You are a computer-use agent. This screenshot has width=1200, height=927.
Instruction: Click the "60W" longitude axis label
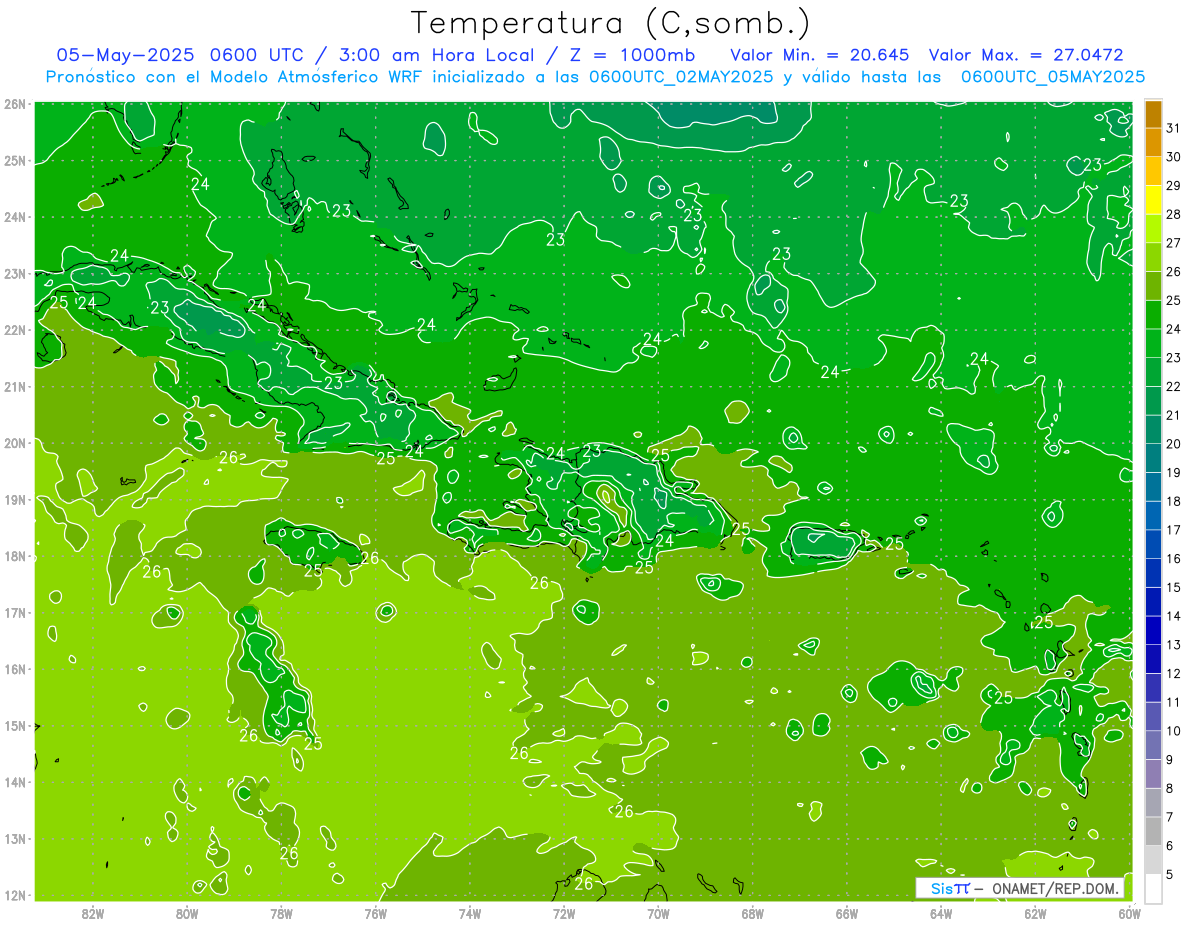click(x=1130, y=914)
